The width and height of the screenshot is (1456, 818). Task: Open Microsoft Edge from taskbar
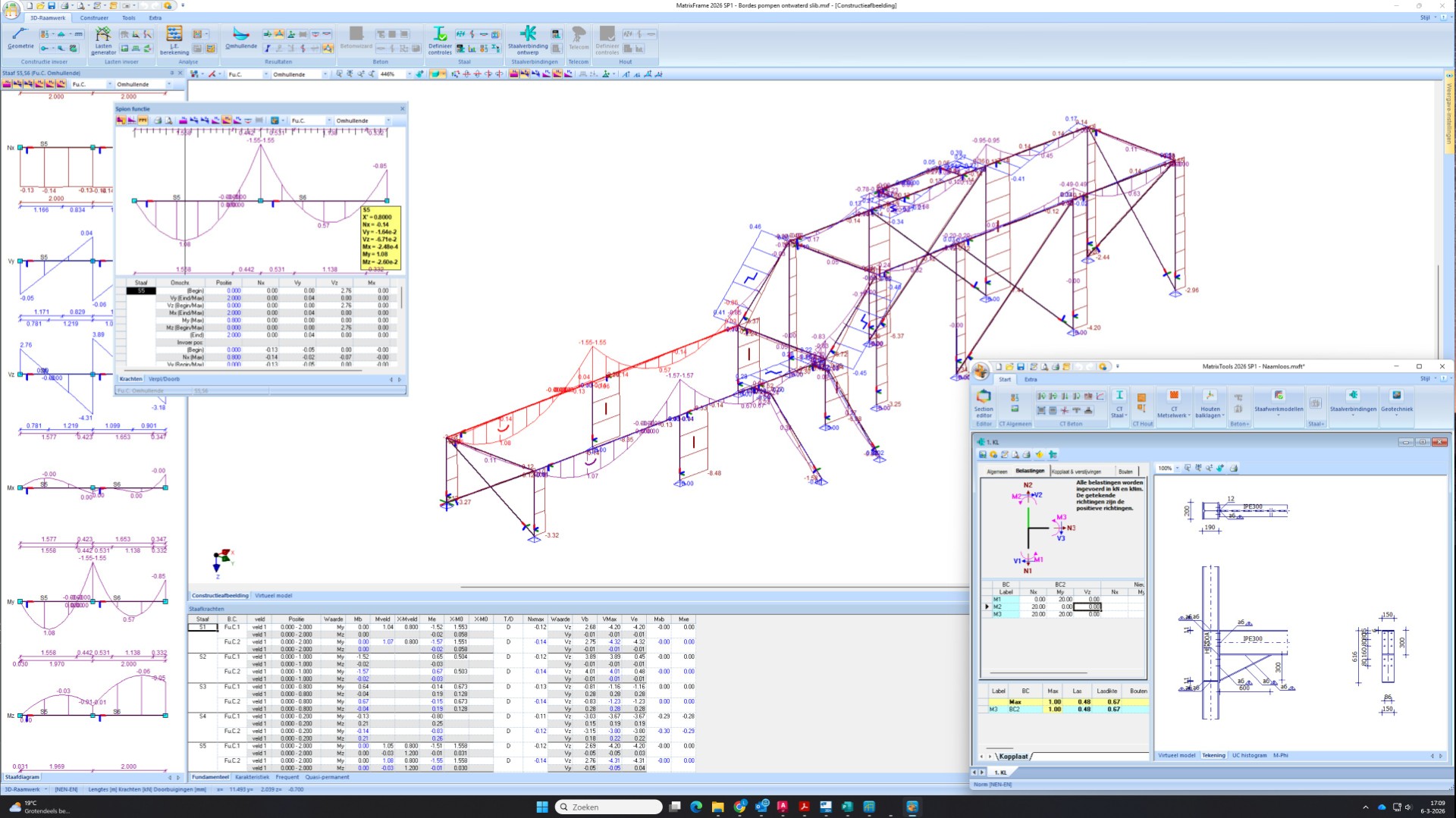[x=696, y=807]
